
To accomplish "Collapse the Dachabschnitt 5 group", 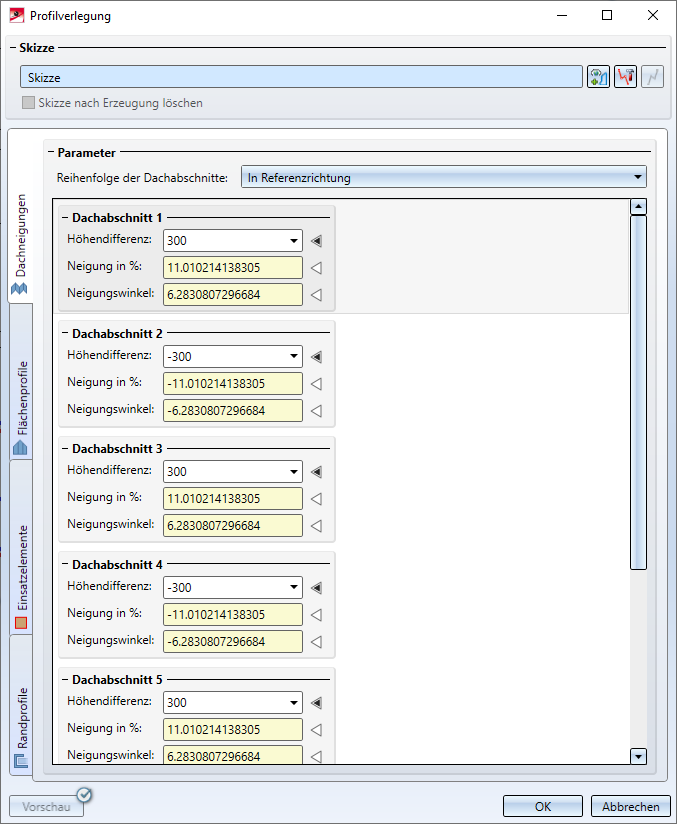I will click(x=65, y=679).
